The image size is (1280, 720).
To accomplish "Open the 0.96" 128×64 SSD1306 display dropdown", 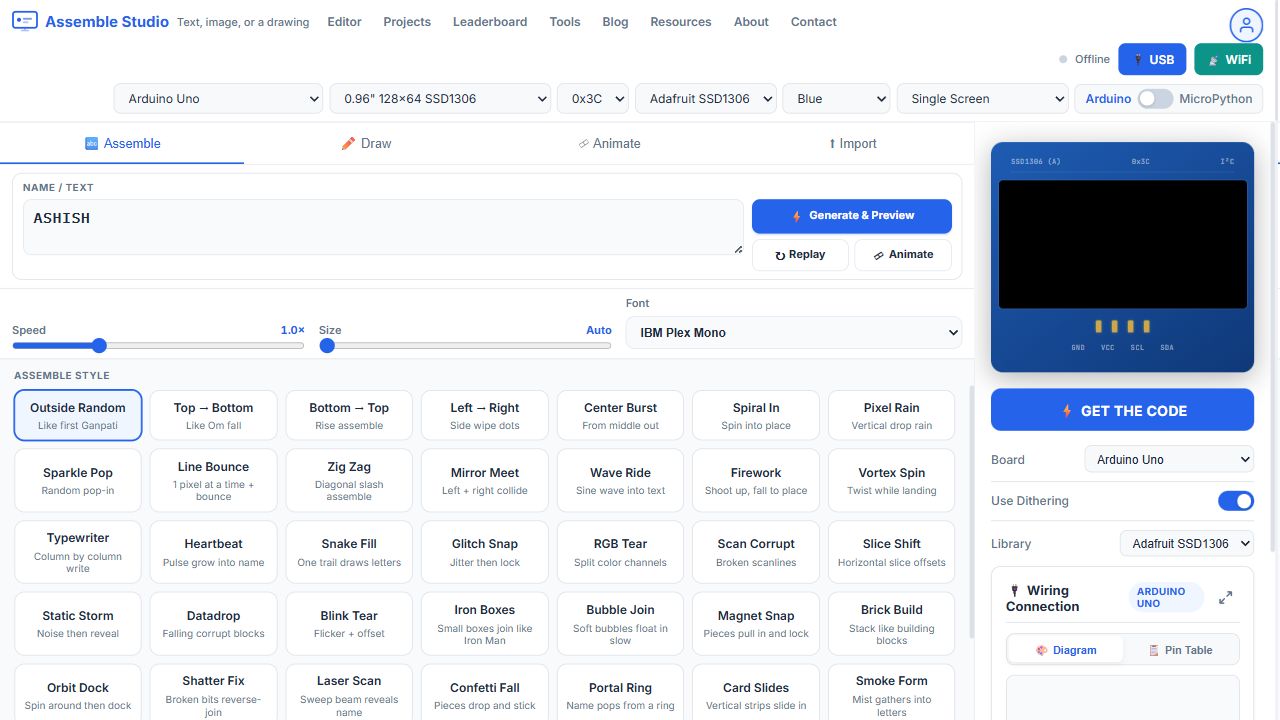I will point(440,99).
